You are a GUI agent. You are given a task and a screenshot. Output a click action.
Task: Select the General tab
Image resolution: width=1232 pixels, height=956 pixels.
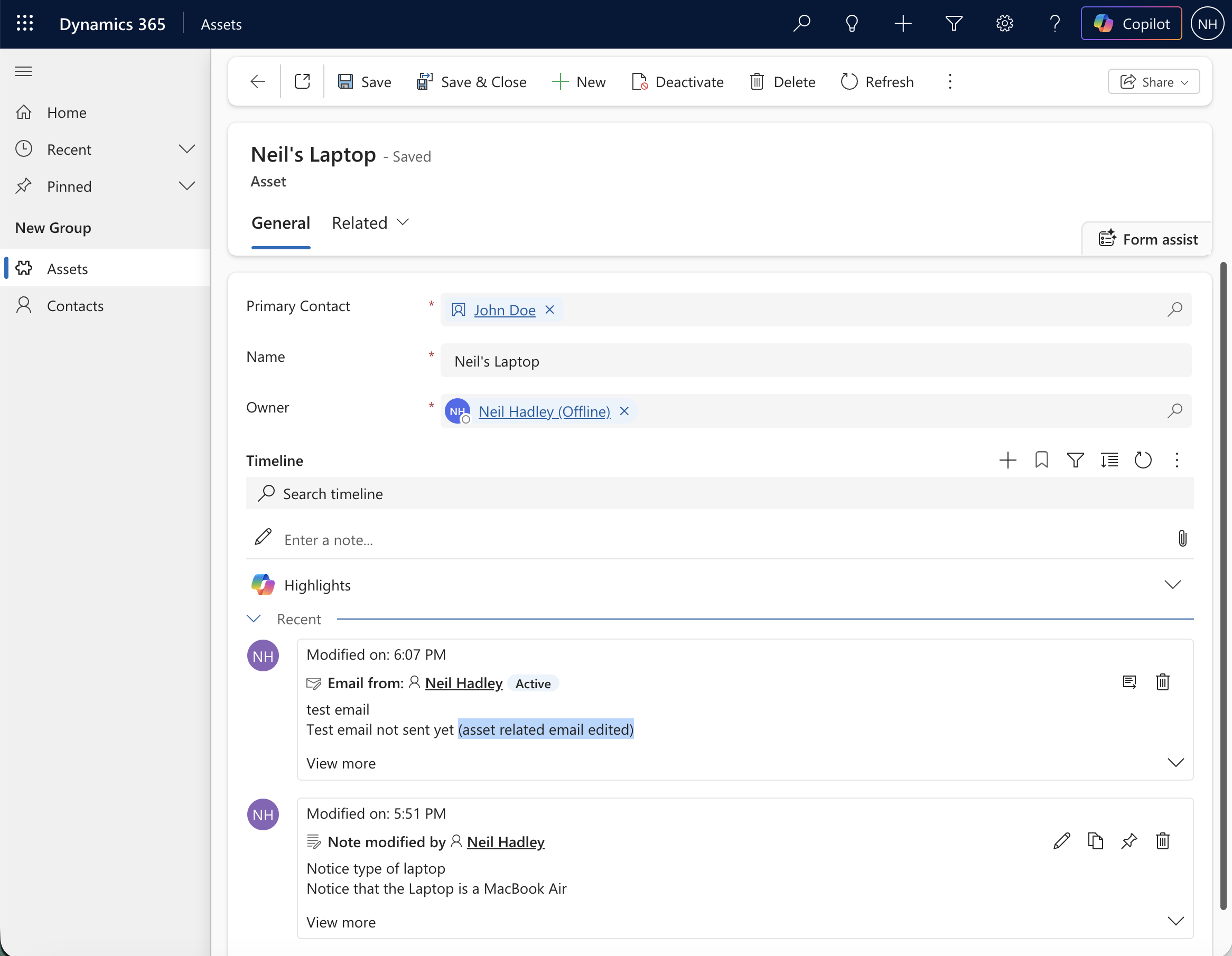281,223
